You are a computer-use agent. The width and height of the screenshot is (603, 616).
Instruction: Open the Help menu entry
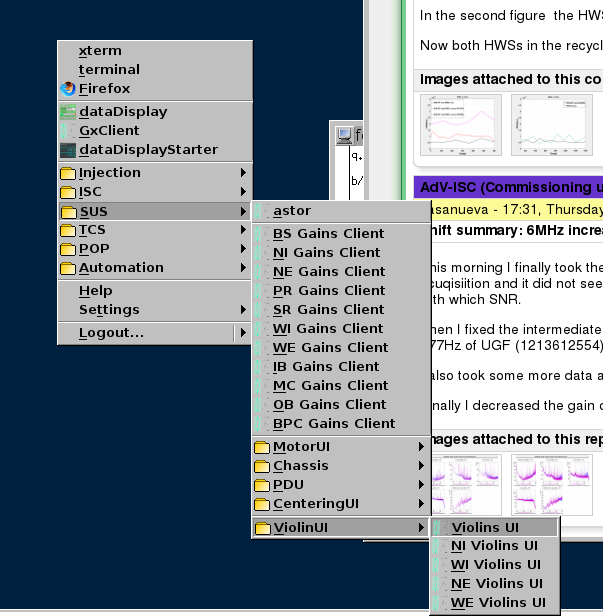pos(96,291)
